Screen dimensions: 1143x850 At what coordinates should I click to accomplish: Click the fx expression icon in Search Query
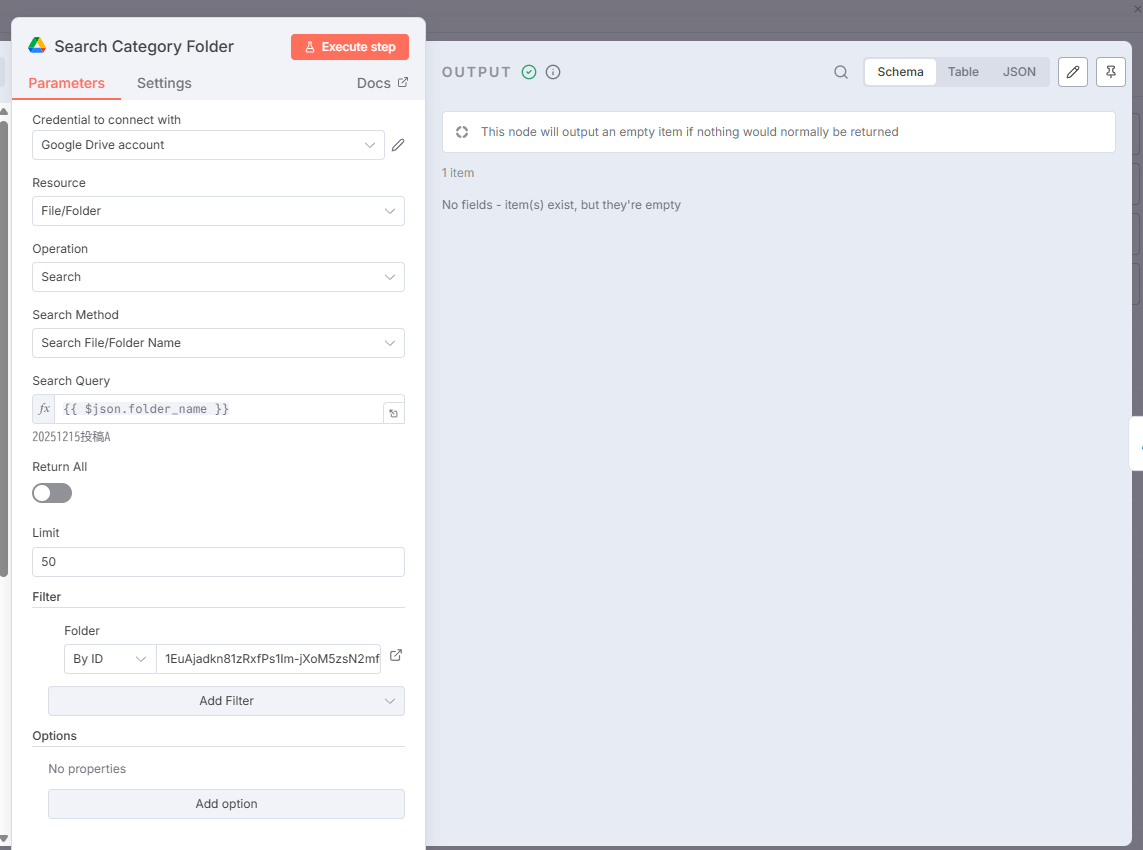pyautogui.click(x=44, y=409)
